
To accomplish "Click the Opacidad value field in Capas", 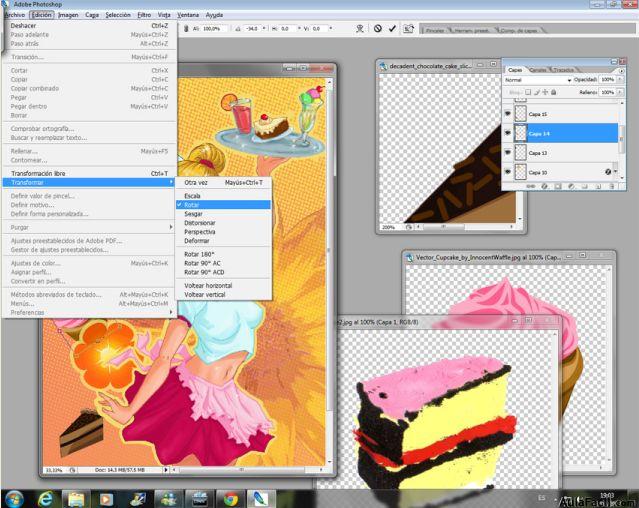I will (x=607, y=80).
